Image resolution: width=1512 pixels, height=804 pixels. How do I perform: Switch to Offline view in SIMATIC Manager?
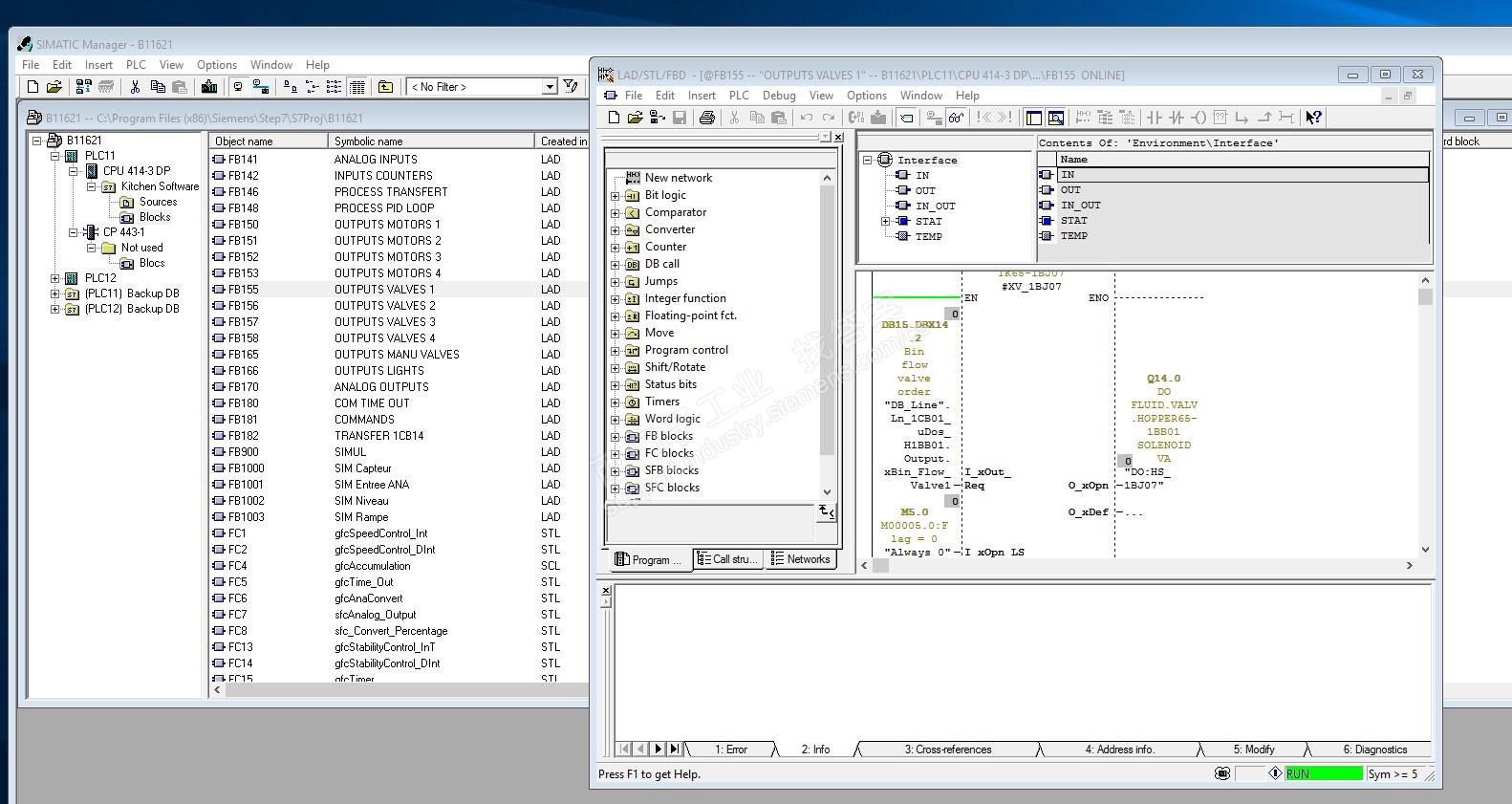click(261, 87)
